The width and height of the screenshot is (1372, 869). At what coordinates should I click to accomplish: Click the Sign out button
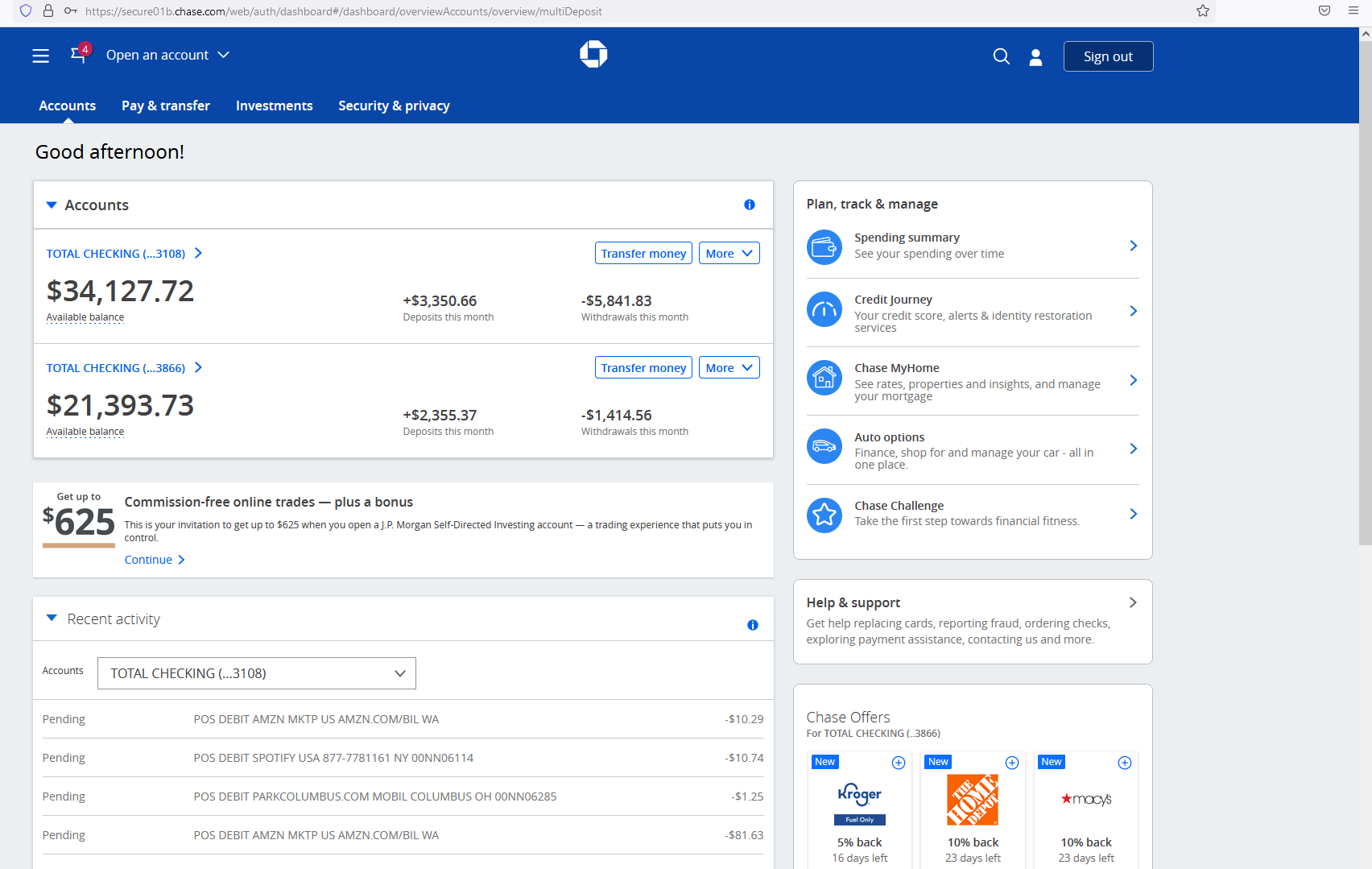click(1108, 56)
